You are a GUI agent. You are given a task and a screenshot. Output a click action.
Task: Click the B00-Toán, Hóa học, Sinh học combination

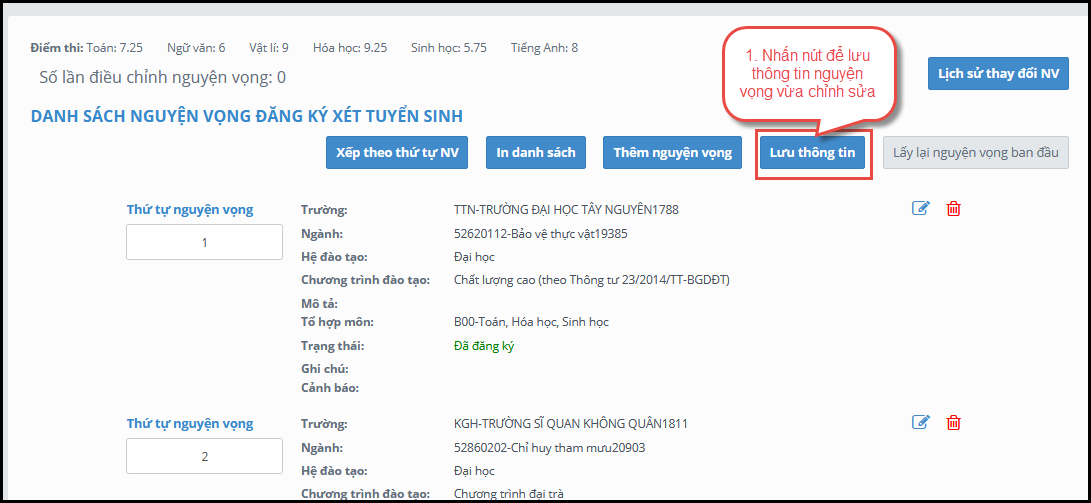531,322
